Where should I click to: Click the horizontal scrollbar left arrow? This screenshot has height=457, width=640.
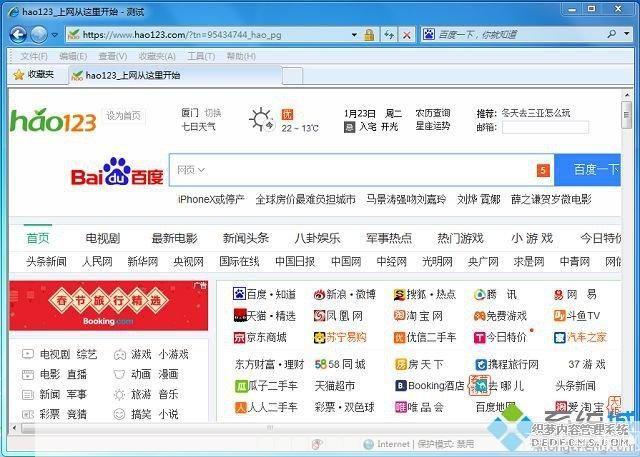pyautogui.click(x=15, y=428)
